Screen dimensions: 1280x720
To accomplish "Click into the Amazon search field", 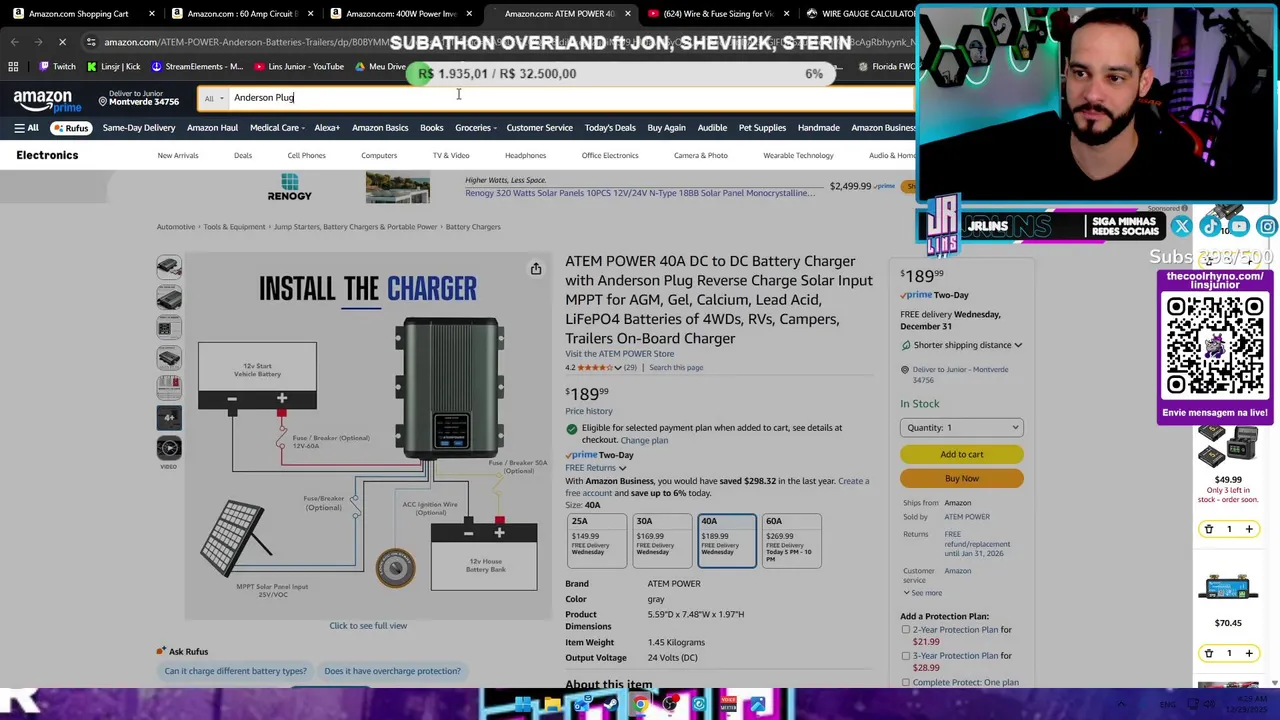I will click(570, 98).
